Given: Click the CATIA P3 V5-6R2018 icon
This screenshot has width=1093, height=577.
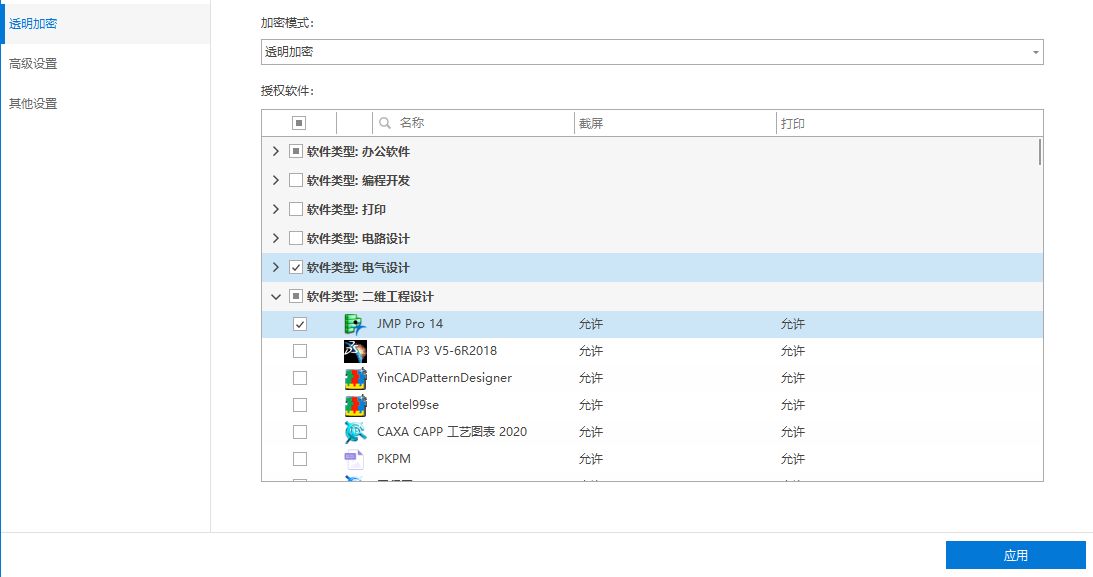Looking at the screenshot, I should (355, 351).
